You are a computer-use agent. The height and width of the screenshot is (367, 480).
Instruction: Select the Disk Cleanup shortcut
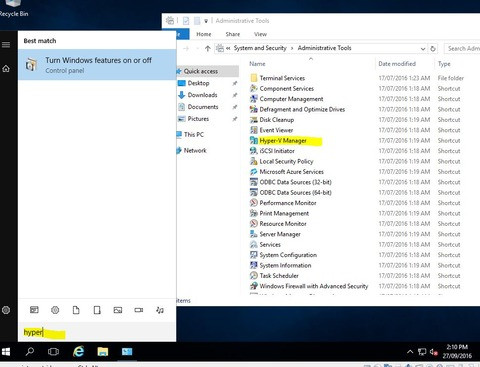[277, 120]
